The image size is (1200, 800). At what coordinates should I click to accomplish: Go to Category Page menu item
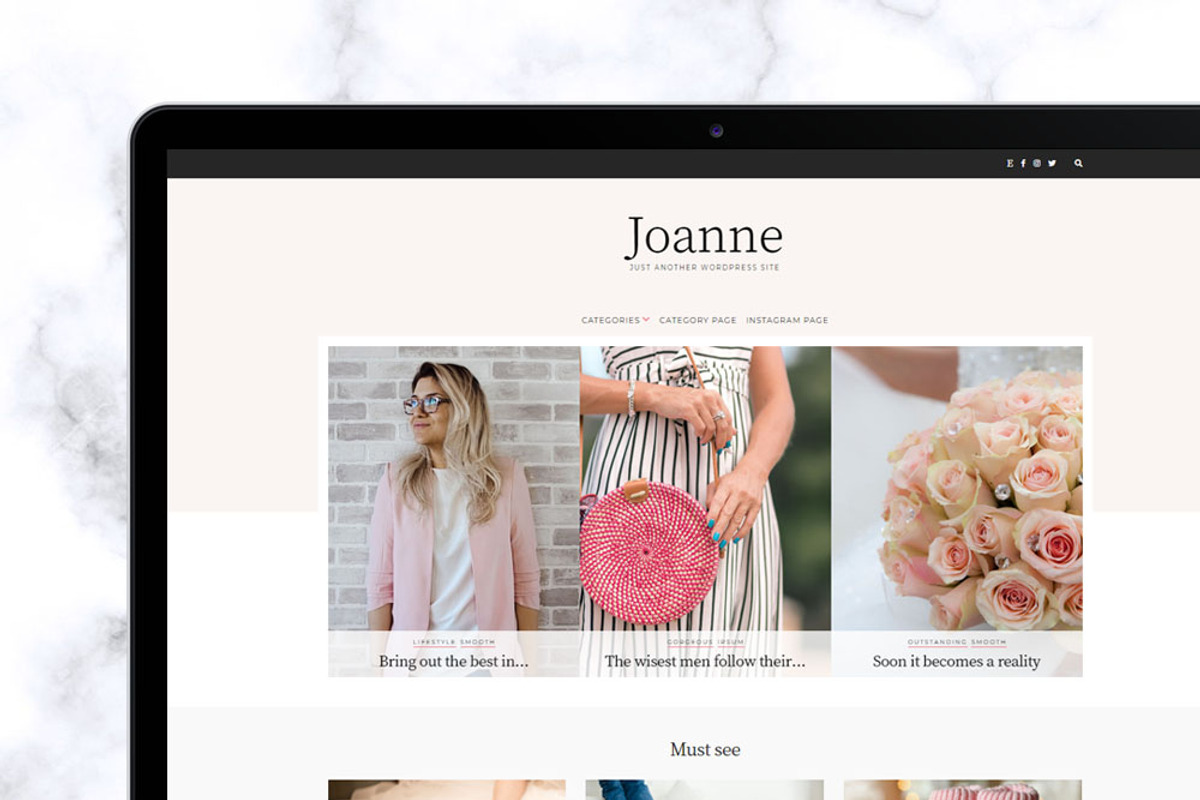pos(698,320)
